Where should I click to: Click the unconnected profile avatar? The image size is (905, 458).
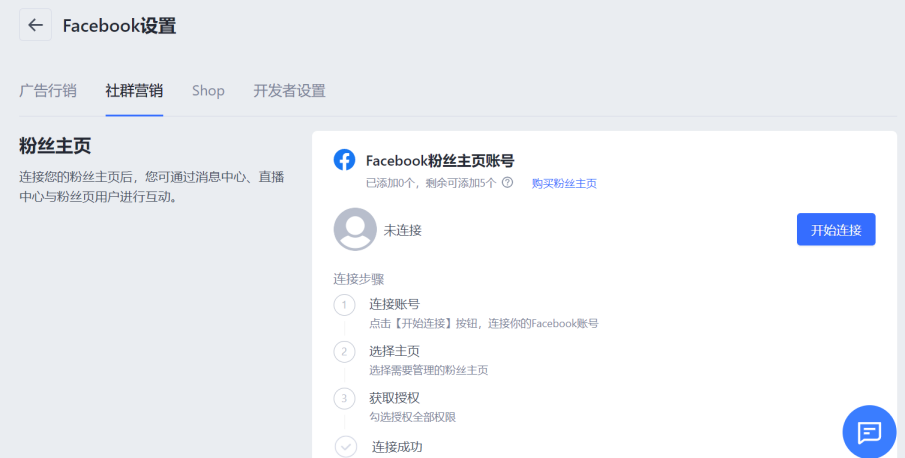(x=355, y=230)
